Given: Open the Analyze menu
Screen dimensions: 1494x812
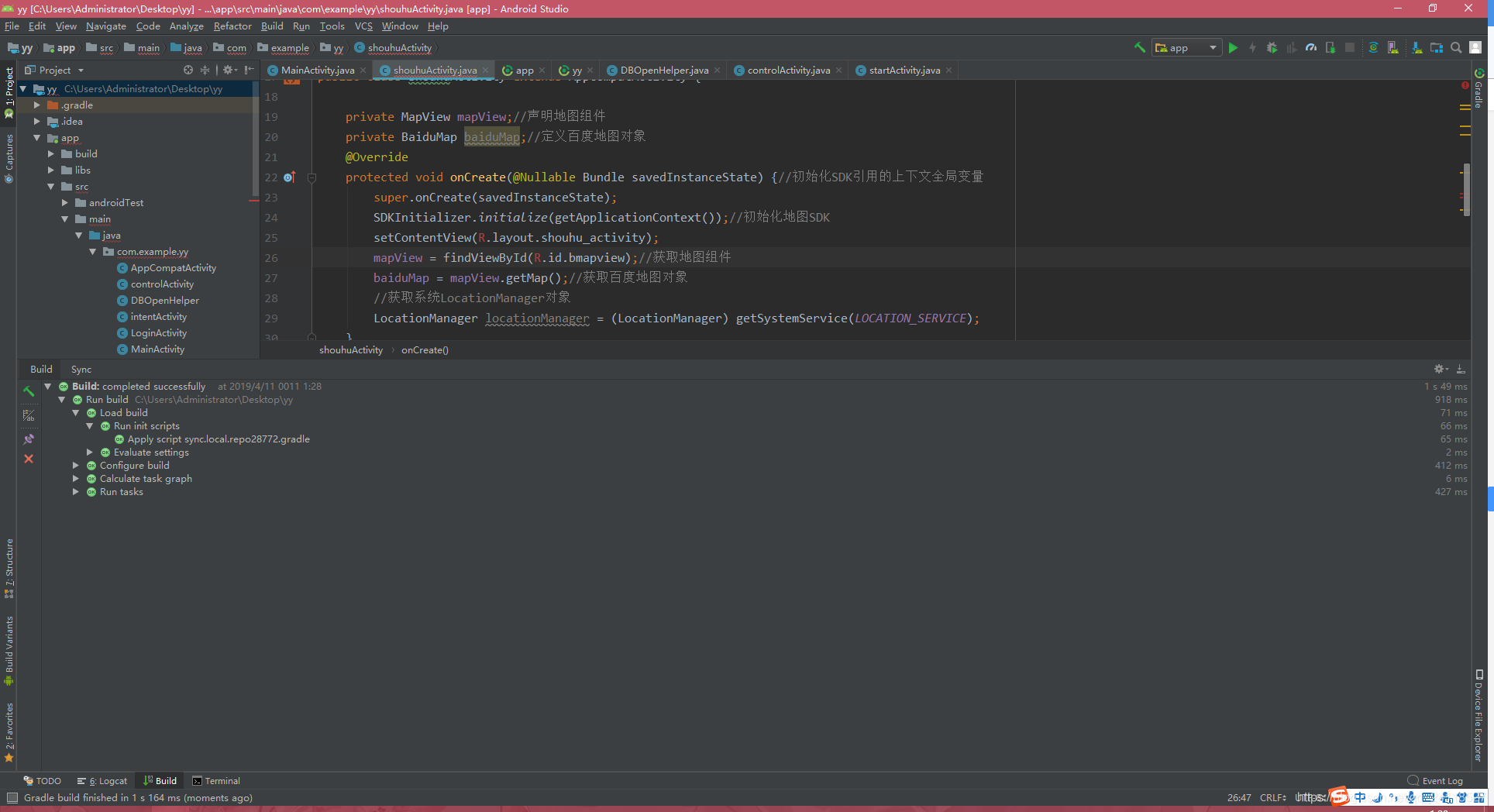Looking at the screenshot, I should (x=187, y=26).
